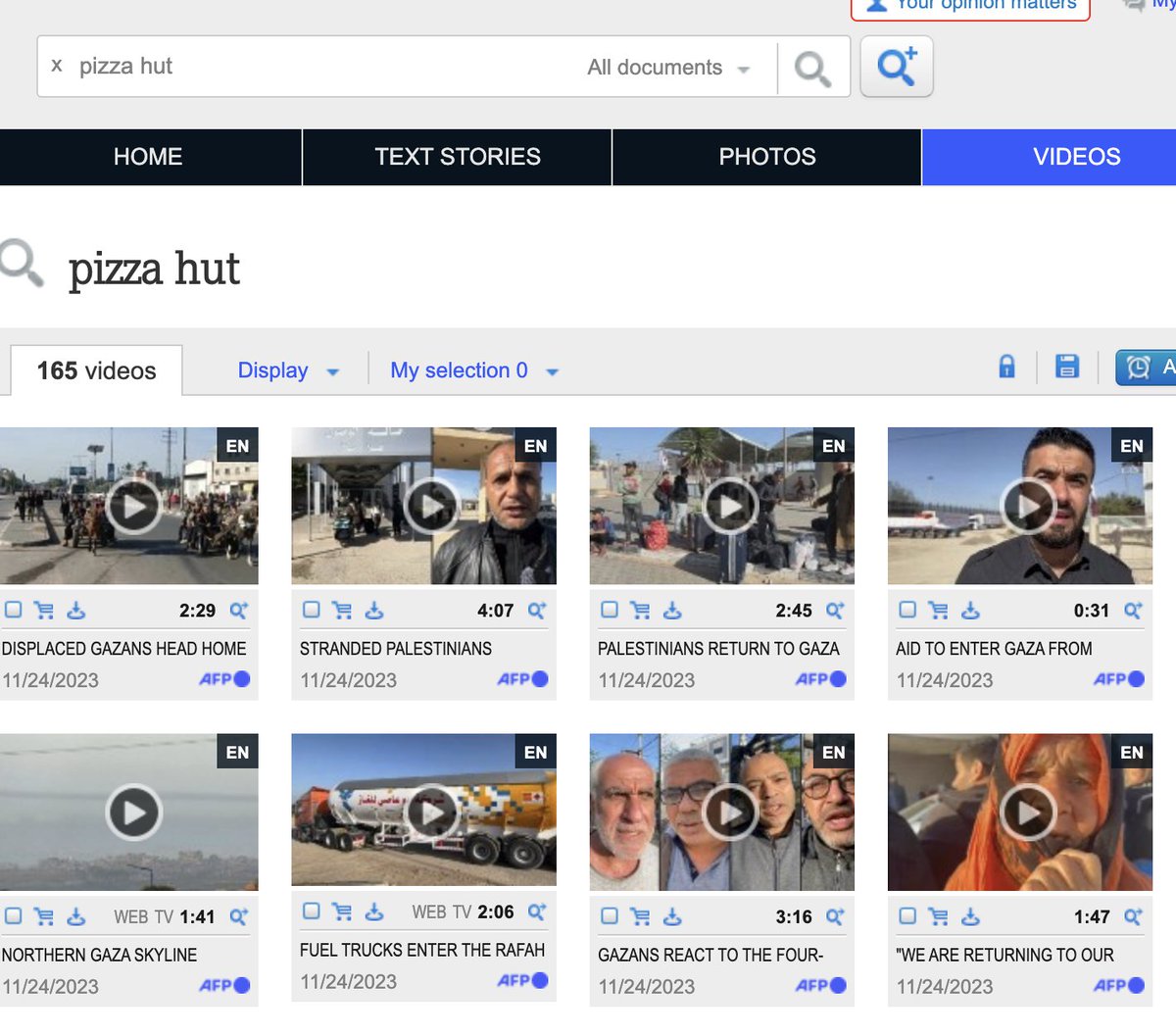This screenshot has width=1176, height=1035.
Task: Tick checkbox for 'Stranded Palestinians' video
Action: coord(312,610)
